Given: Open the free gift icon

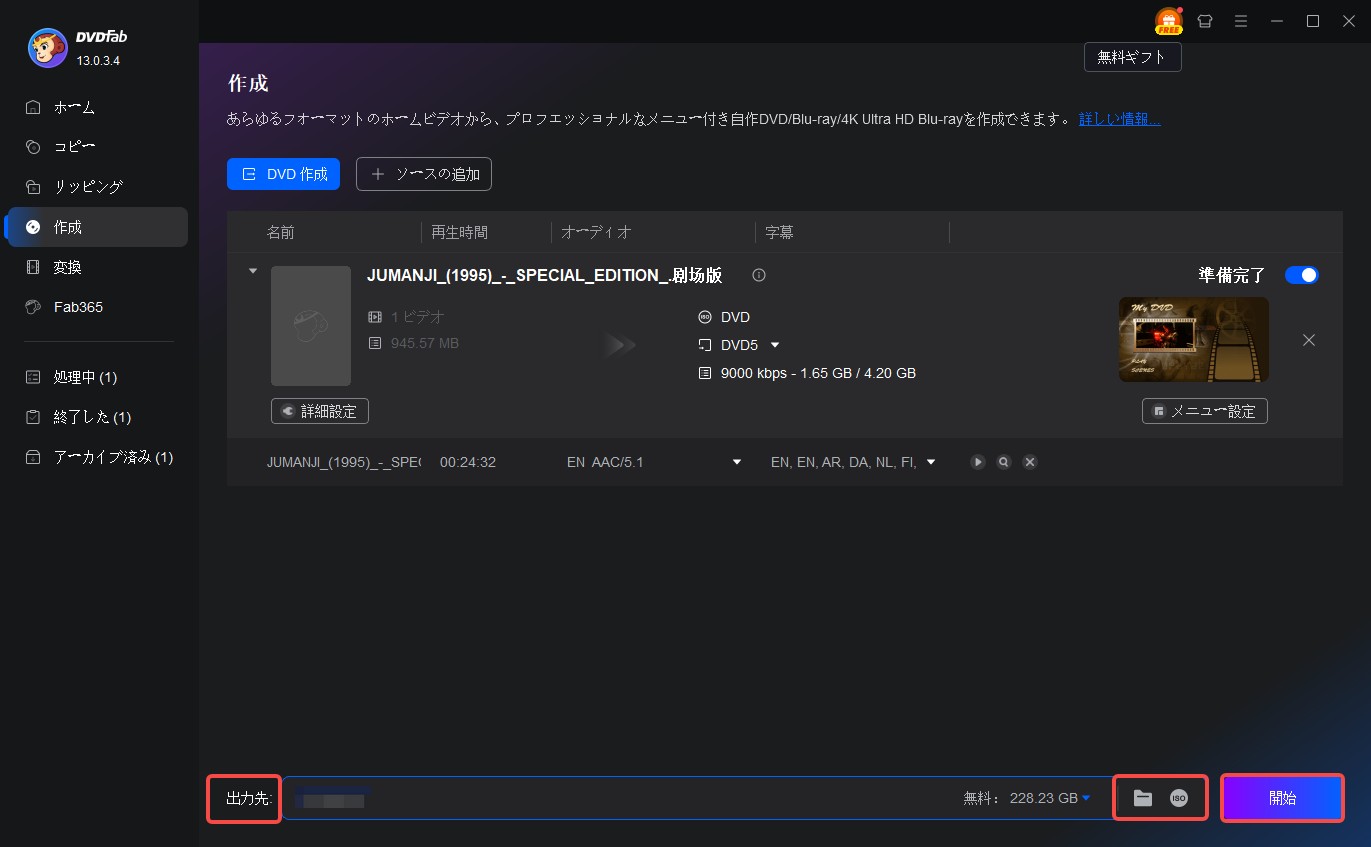Looking at the screenshot, I should [x=1168, y=21].
